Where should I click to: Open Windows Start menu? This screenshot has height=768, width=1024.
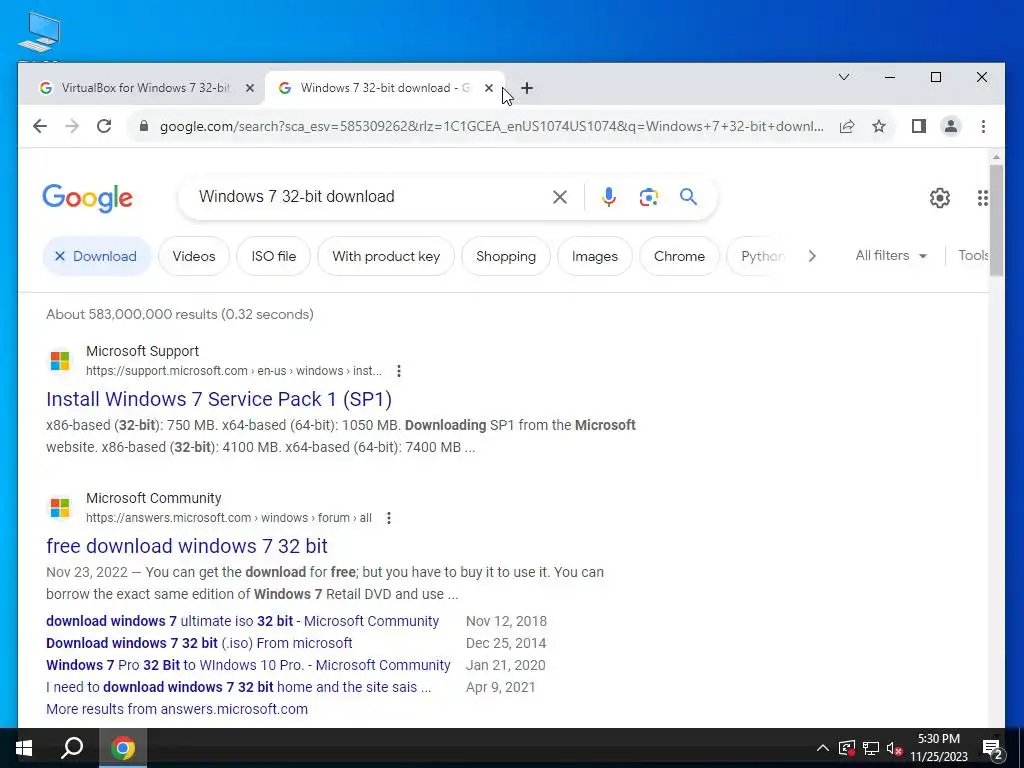coord(24,748)
